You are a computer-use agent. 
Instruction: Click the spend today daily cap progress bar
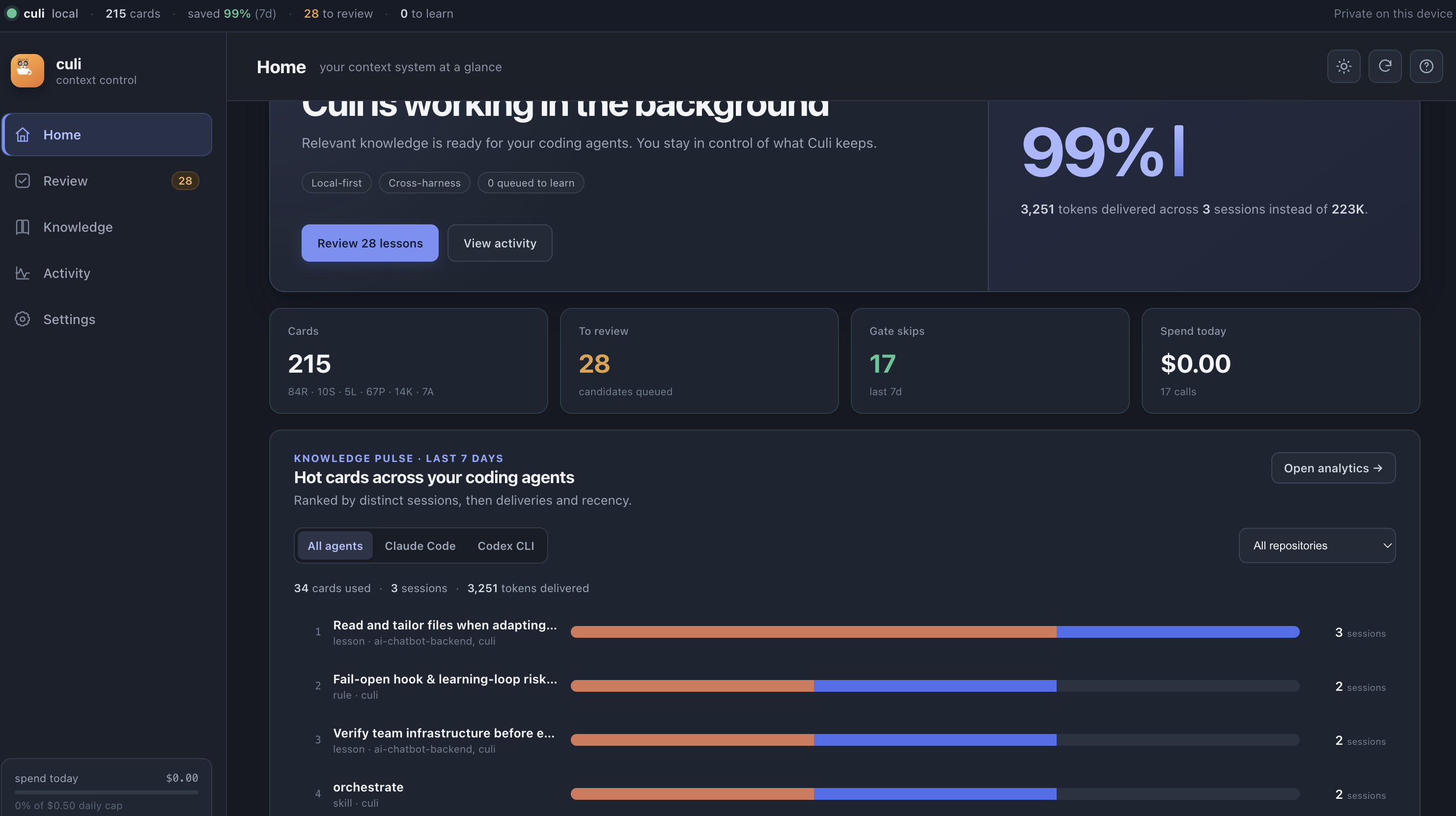click(106, 792)
